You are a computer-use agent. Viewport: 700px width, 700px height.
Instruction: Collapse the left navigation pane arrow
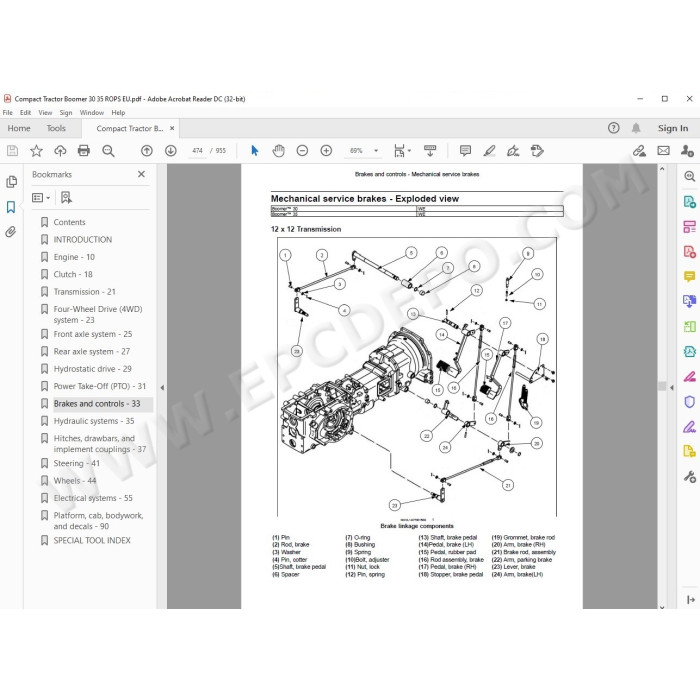[x=162, y=388]
